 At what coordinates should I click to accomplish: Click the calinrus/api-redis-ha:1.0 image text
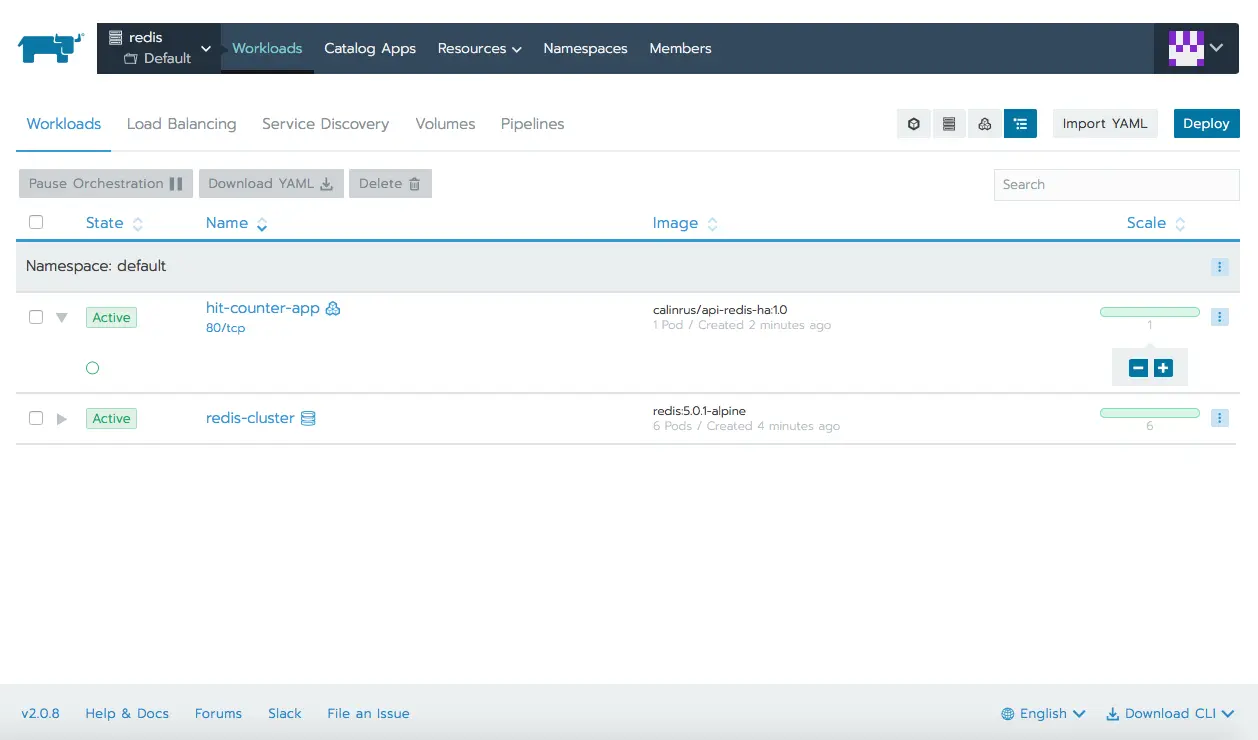[x=720, y=310]
